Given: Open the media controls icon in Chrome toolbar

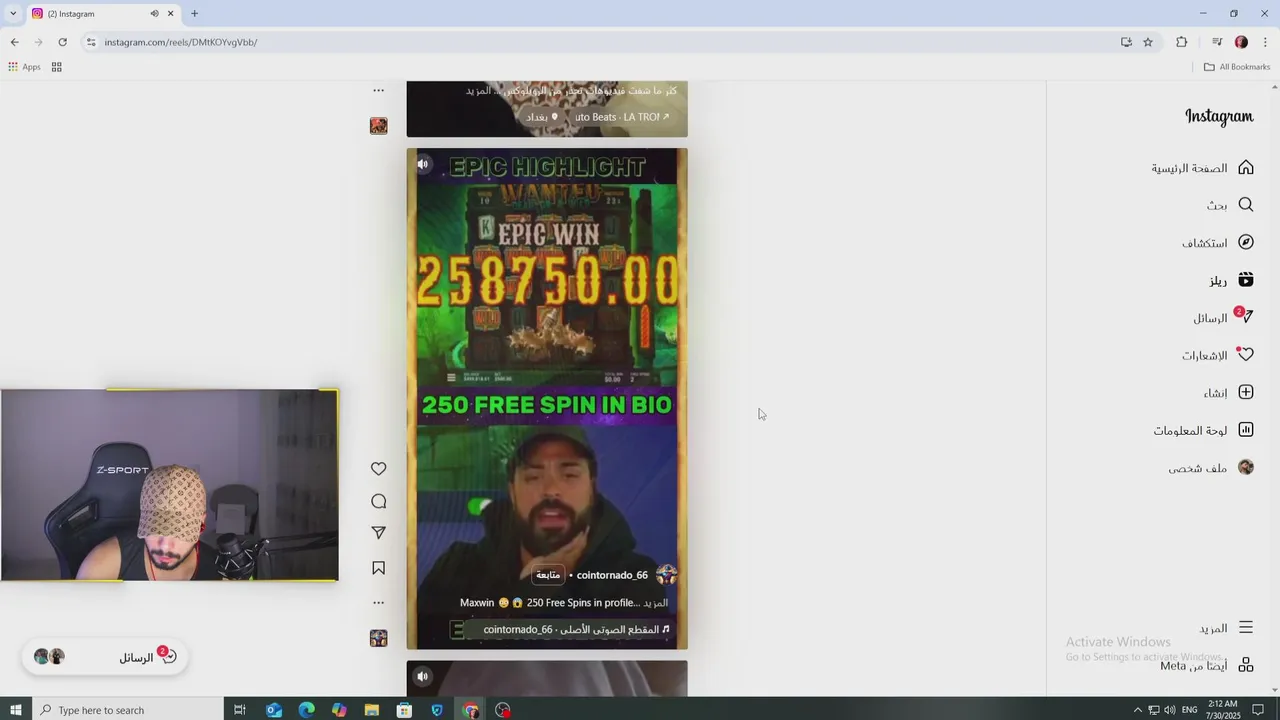Looking at the screenshot, I should (x=1217, y=42).
